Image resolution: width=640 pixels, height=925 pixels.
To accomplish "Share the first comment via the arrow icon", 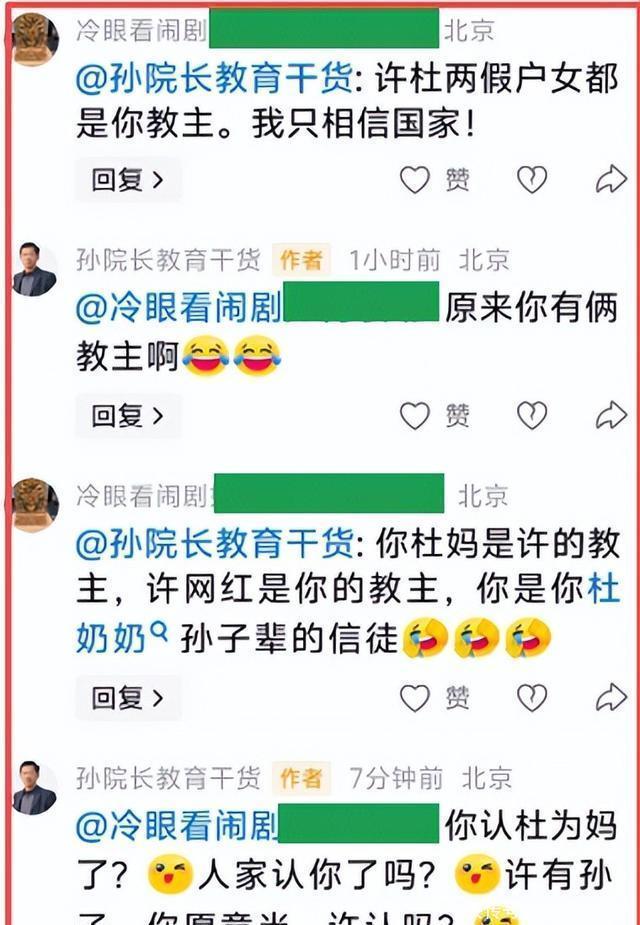I will tap(611, 179).
